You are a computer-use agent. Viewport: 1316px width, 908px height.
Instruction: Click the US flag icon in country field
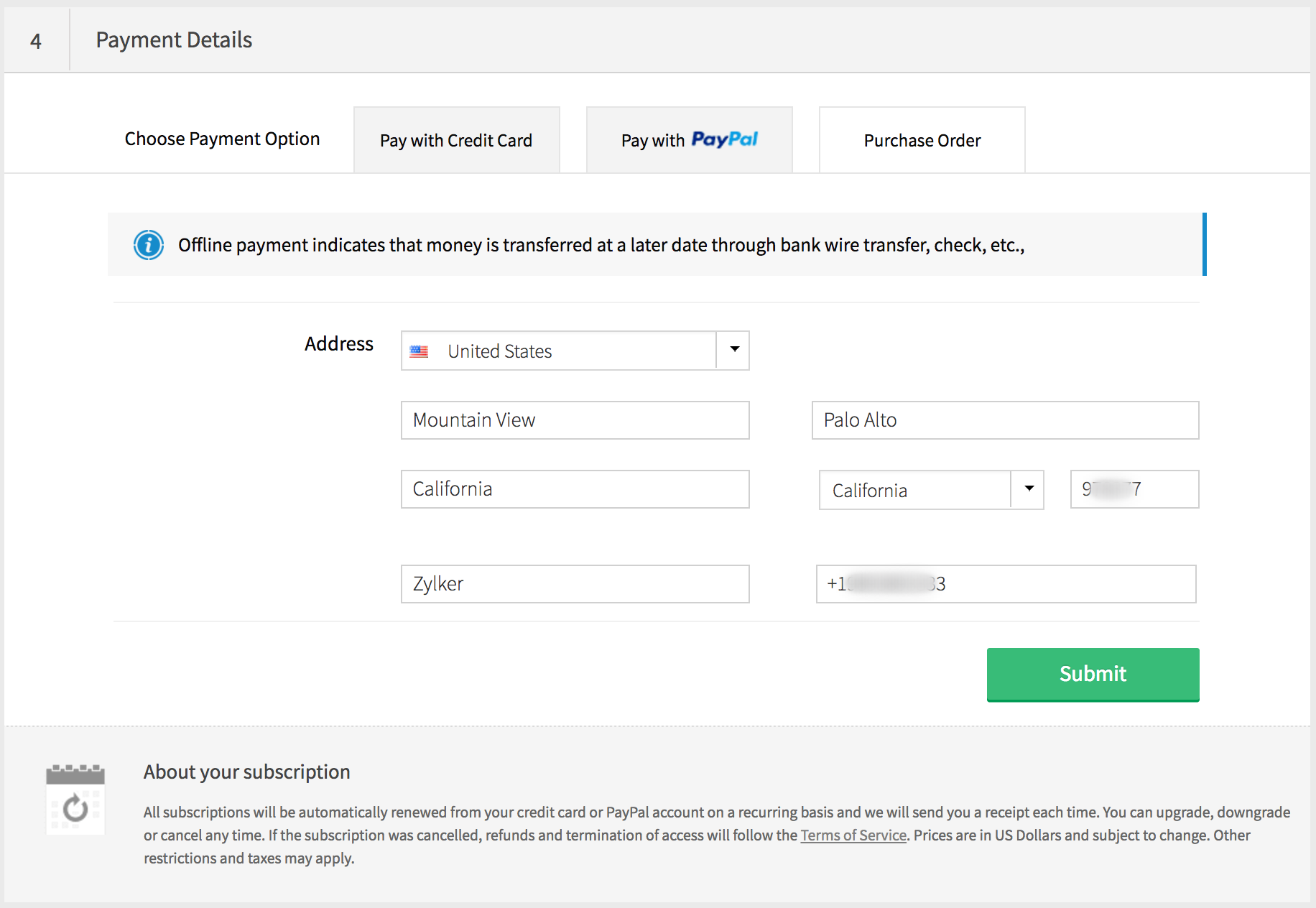(x=419, y=351)
